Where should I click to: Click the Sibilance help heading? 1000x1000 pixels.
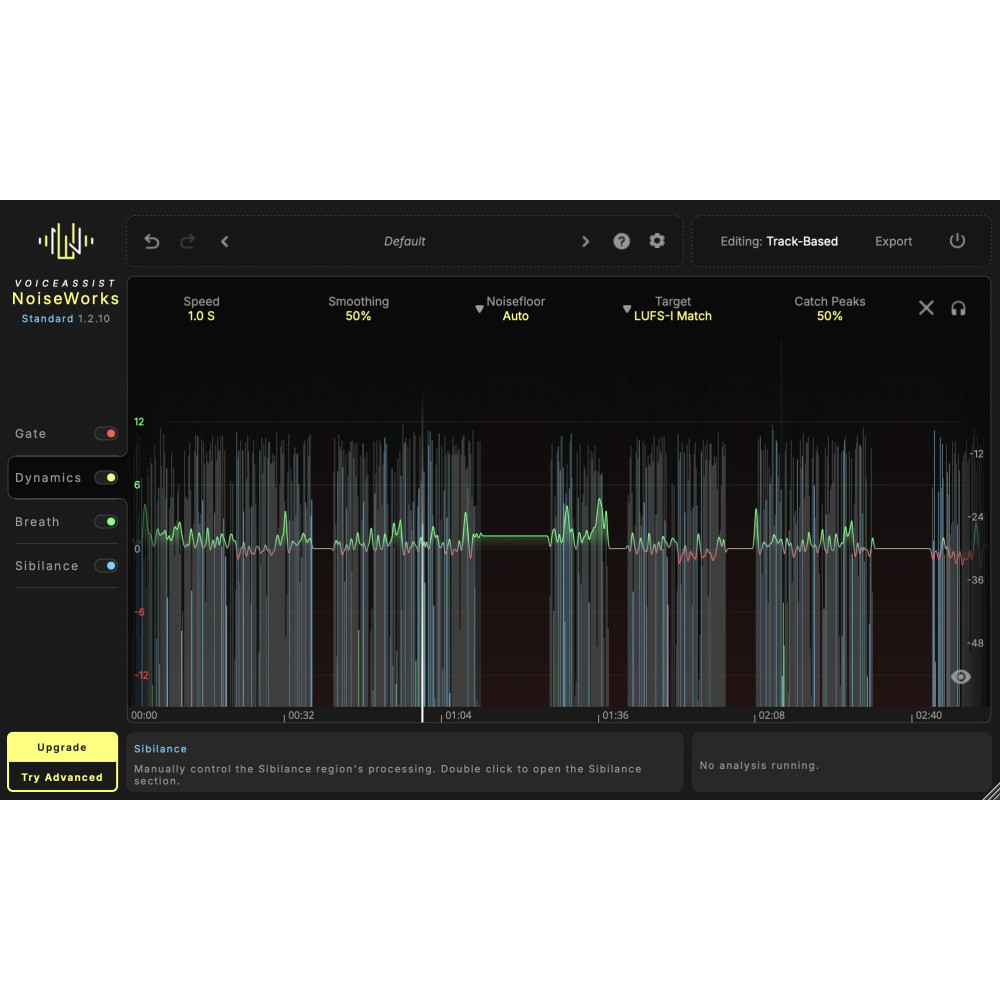point(160,749)
